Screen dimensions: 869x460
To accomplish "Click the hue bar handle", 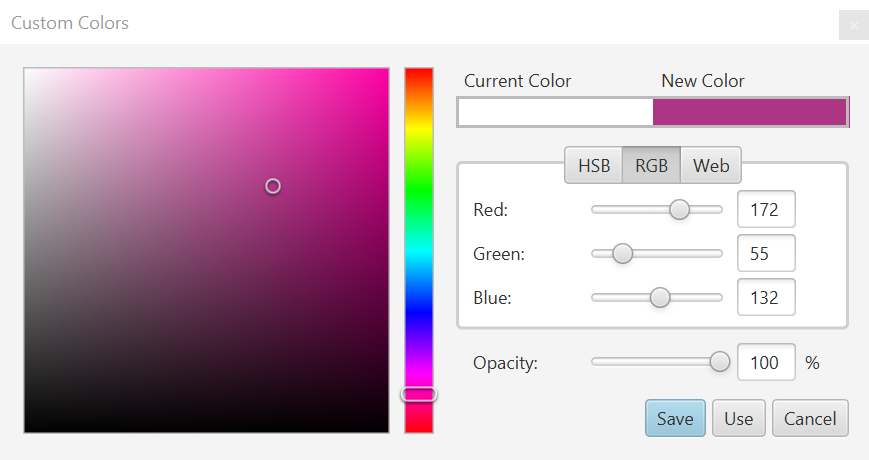I will click(x=419, y=394).
